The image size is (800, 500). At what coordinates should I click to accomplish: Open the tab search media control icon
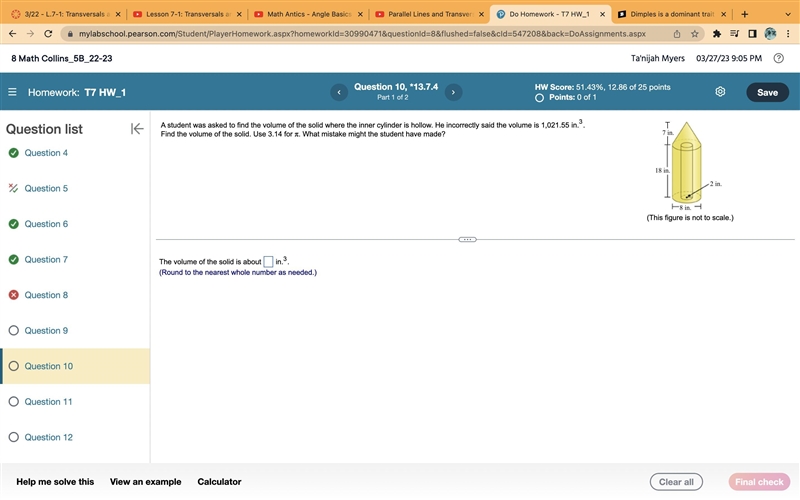[x=734, y=34]
